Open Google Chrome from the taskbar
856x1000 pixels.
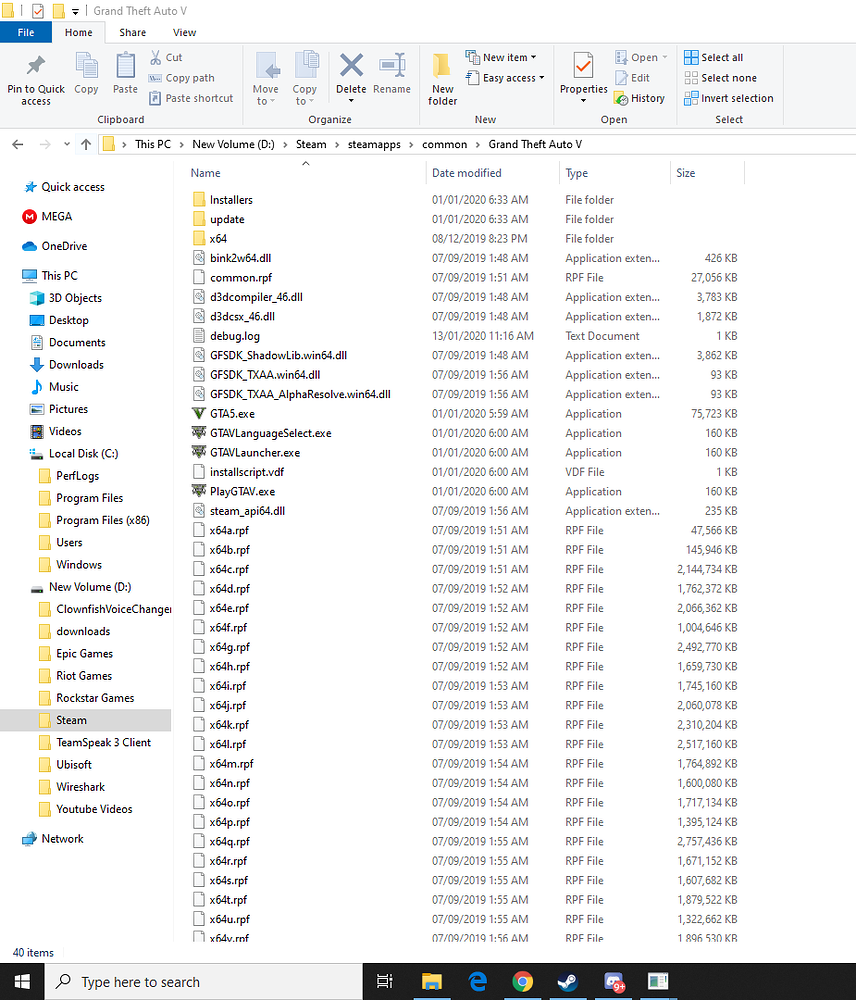point(522,982)
